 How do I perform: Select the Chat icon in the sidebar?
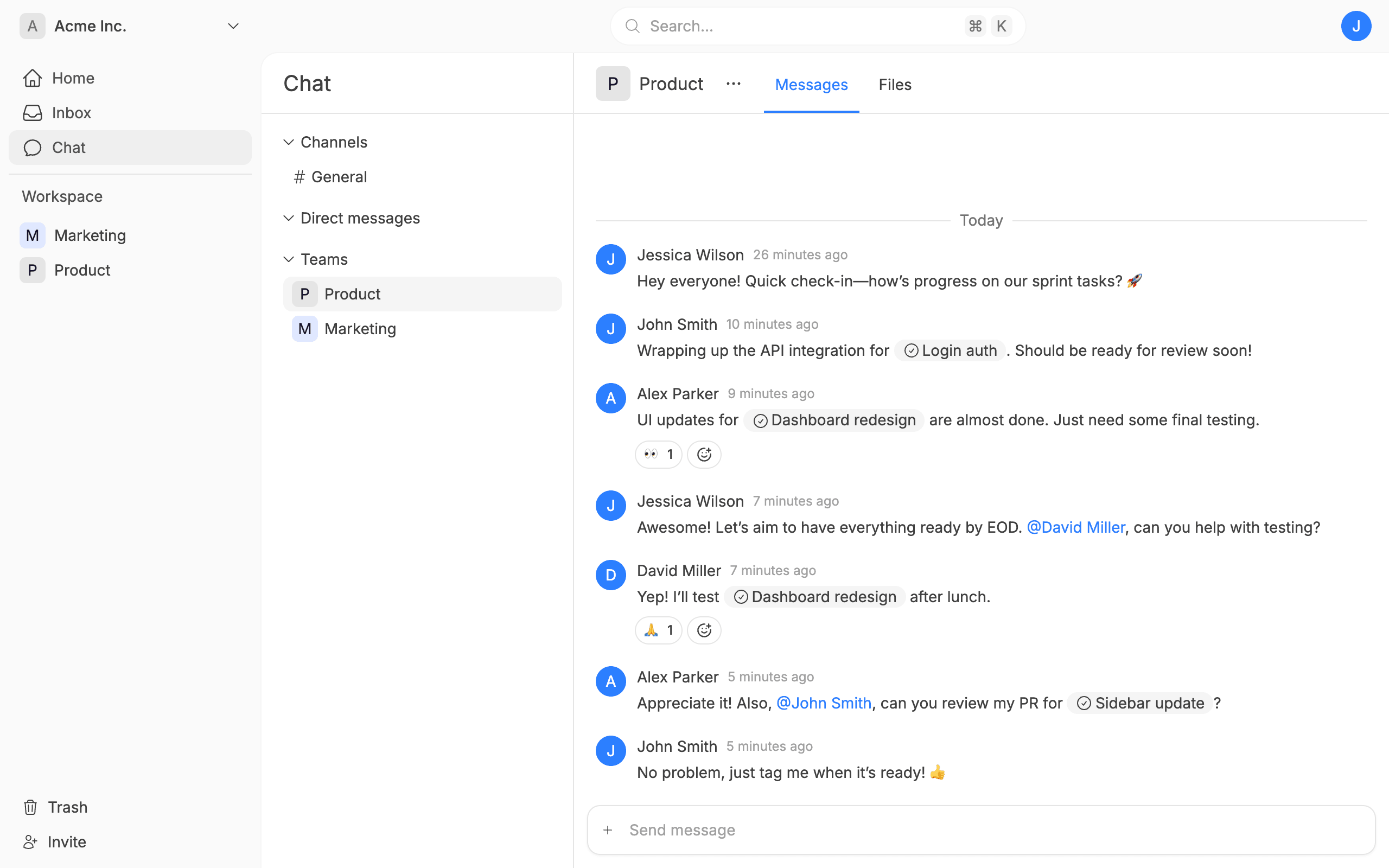pos(33,148)
